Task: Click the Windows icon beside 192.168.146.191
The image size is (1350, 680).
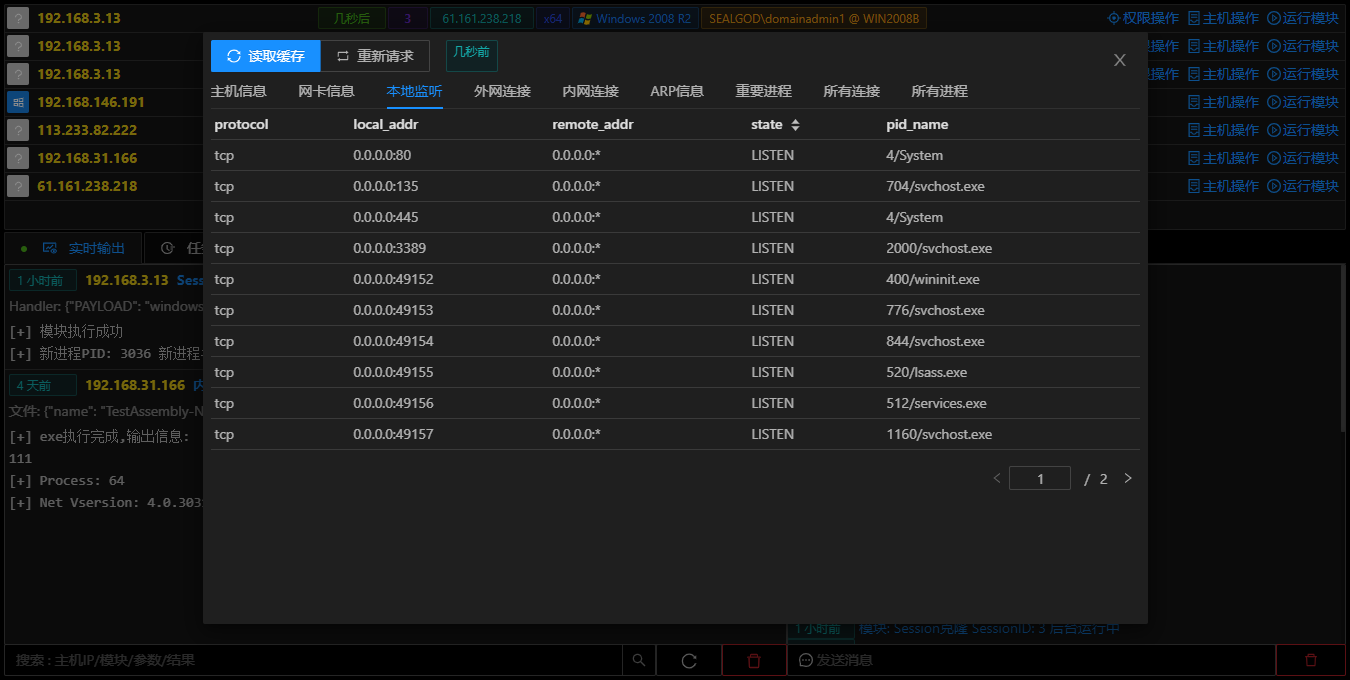Action: click(x=18, y=102)
